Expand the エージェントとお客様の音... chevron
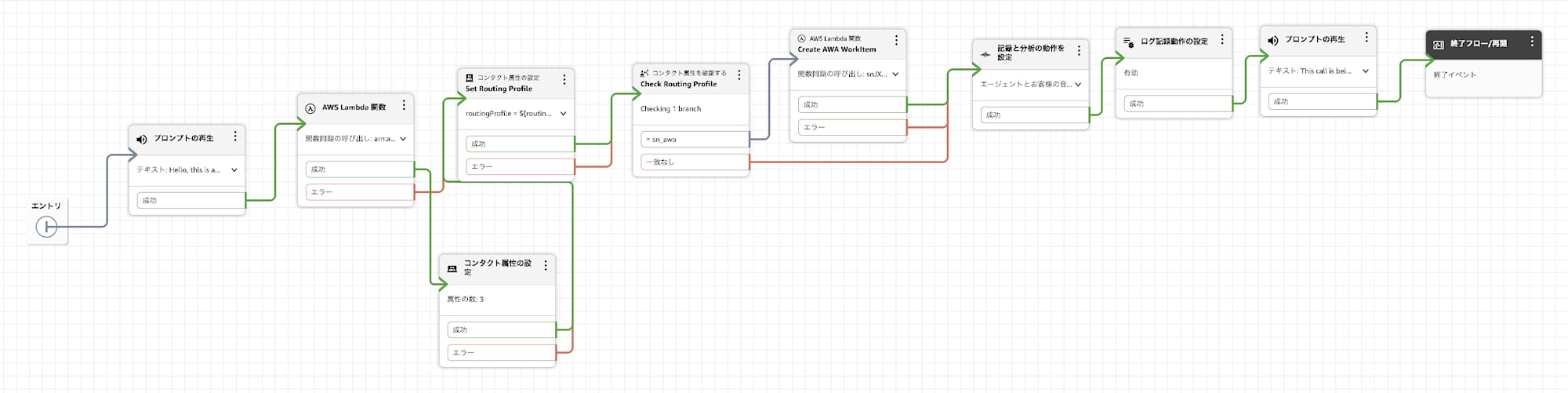The width and height of the screenshot is (1568, 393). (x=1078, y=85)
